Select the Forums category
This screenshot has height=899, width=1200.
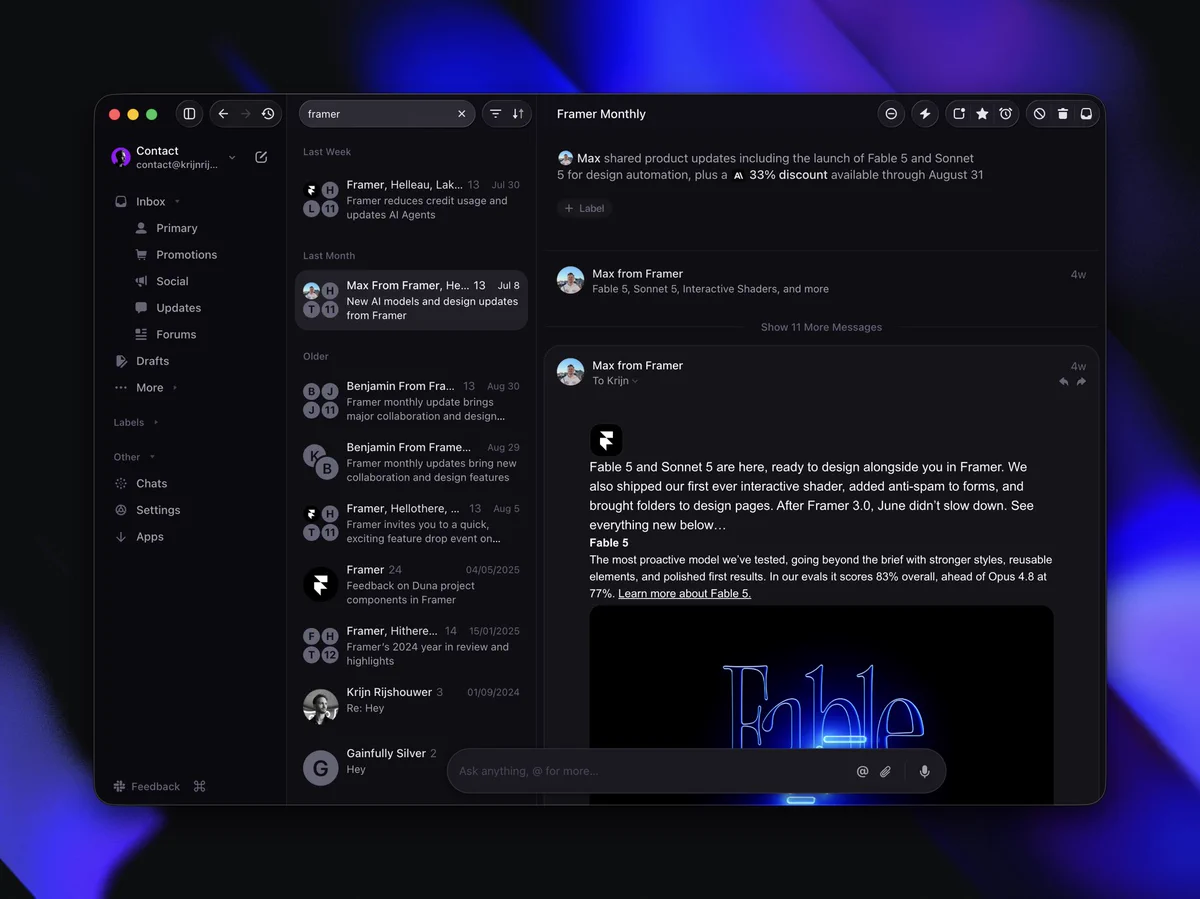tap(176, 334)
